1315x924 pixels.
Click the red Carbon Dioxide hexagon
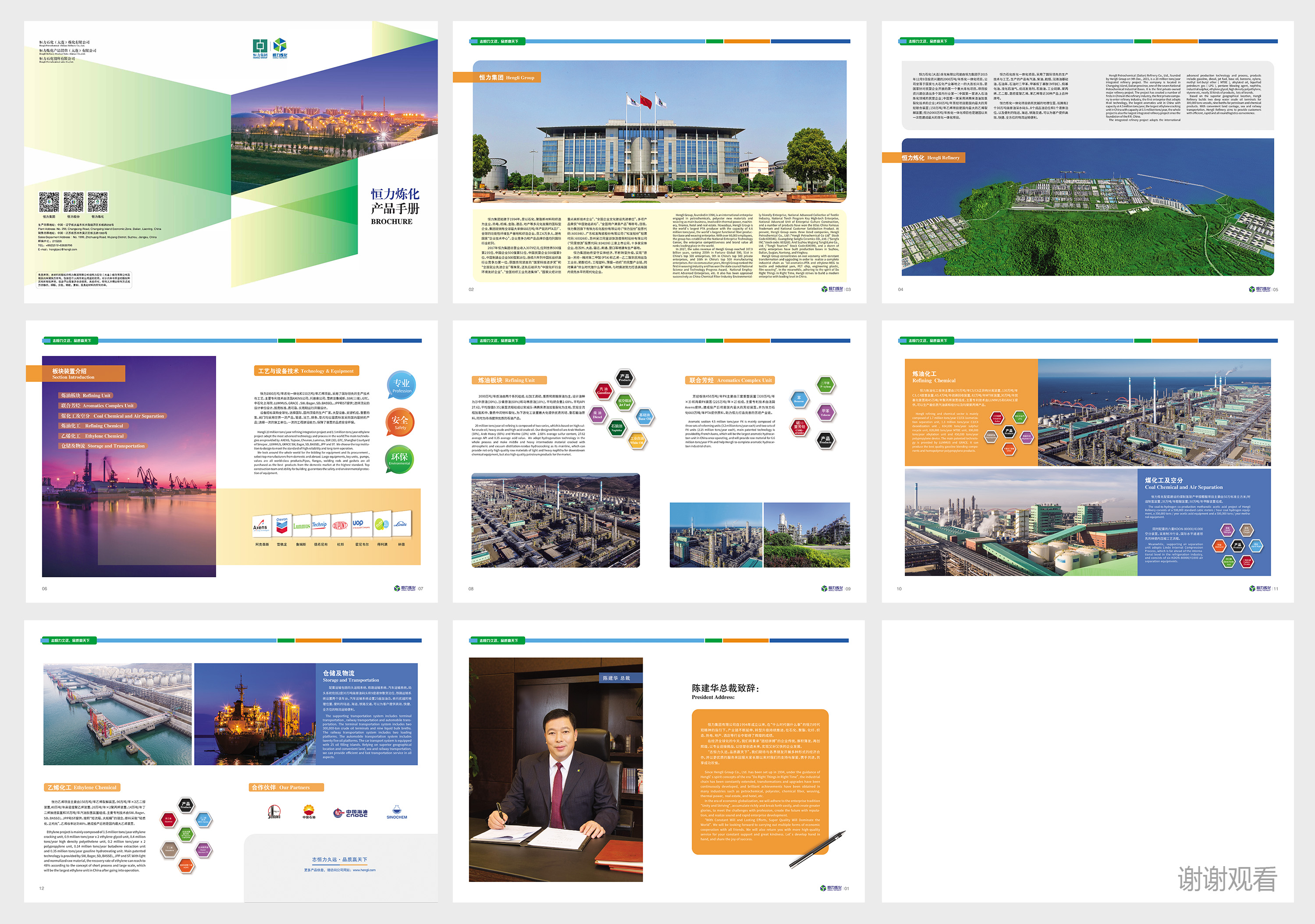pos(1247,562)
